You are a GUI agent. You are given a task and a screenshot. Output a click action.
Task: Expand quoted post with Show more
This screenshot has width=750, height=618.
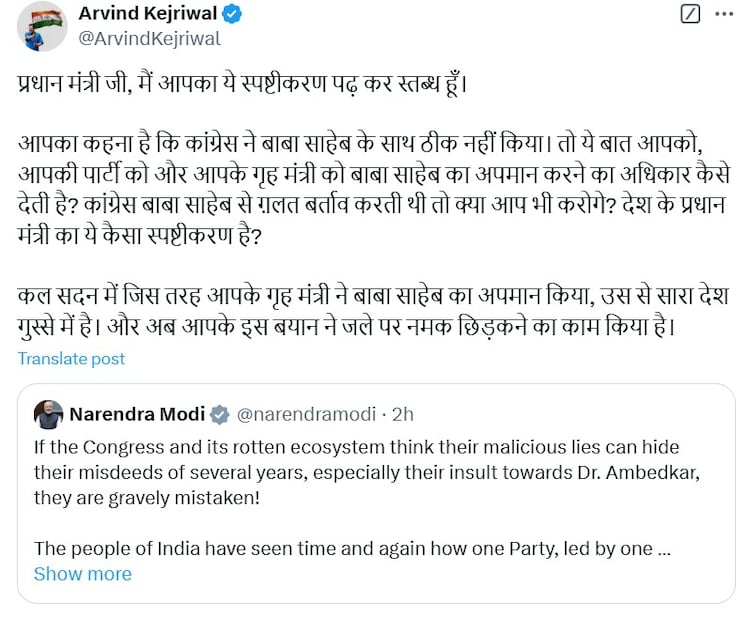point(82,574)
